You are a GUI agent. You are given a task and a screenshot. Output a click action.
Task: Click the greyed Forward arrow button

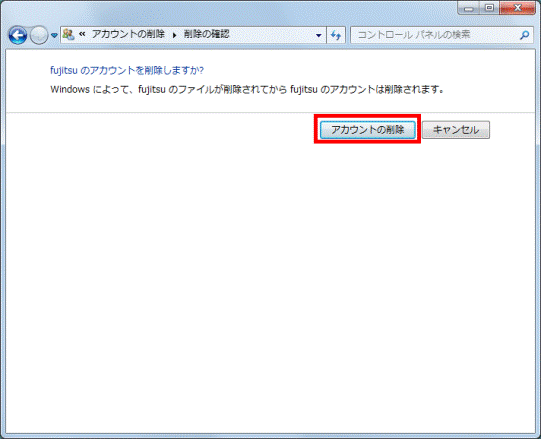click(39, 35)
